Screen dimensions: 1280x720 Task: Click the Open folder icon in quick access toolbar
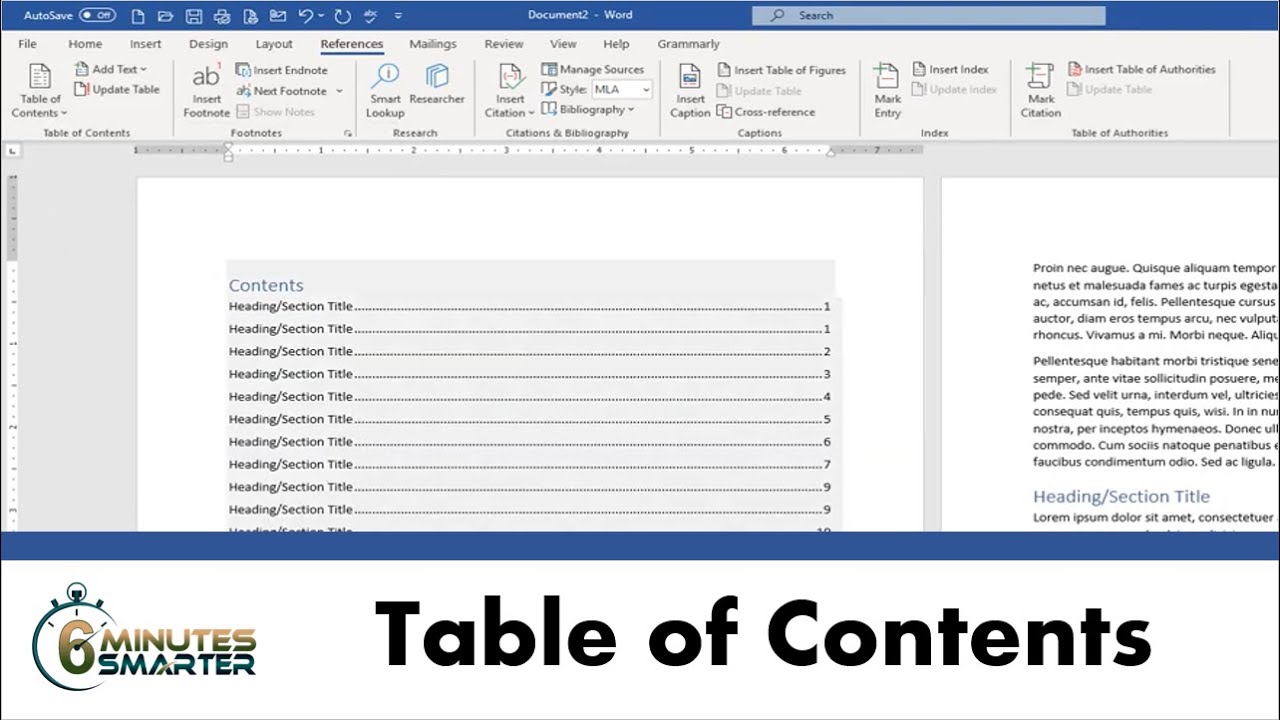coord(165,16)
